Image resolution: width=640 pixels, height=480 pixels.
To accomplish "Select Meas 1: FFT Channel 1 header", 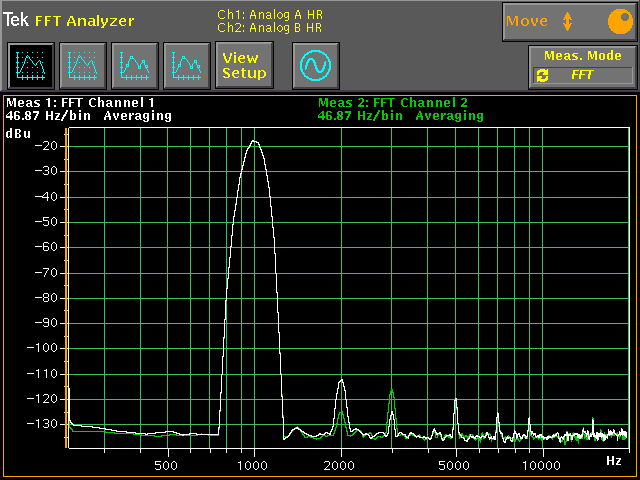I will [81, 102].
